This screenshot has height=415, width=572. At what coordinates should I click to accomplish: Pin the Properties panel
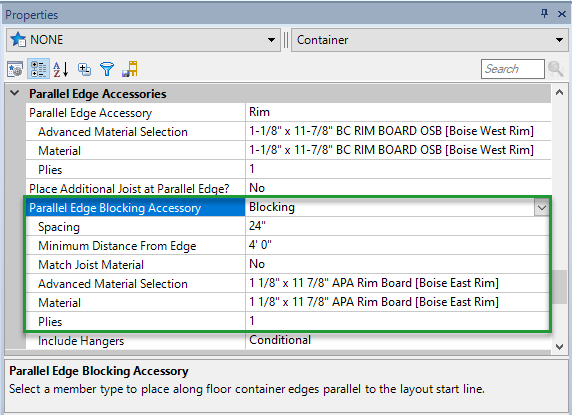[x=544, y=14]
